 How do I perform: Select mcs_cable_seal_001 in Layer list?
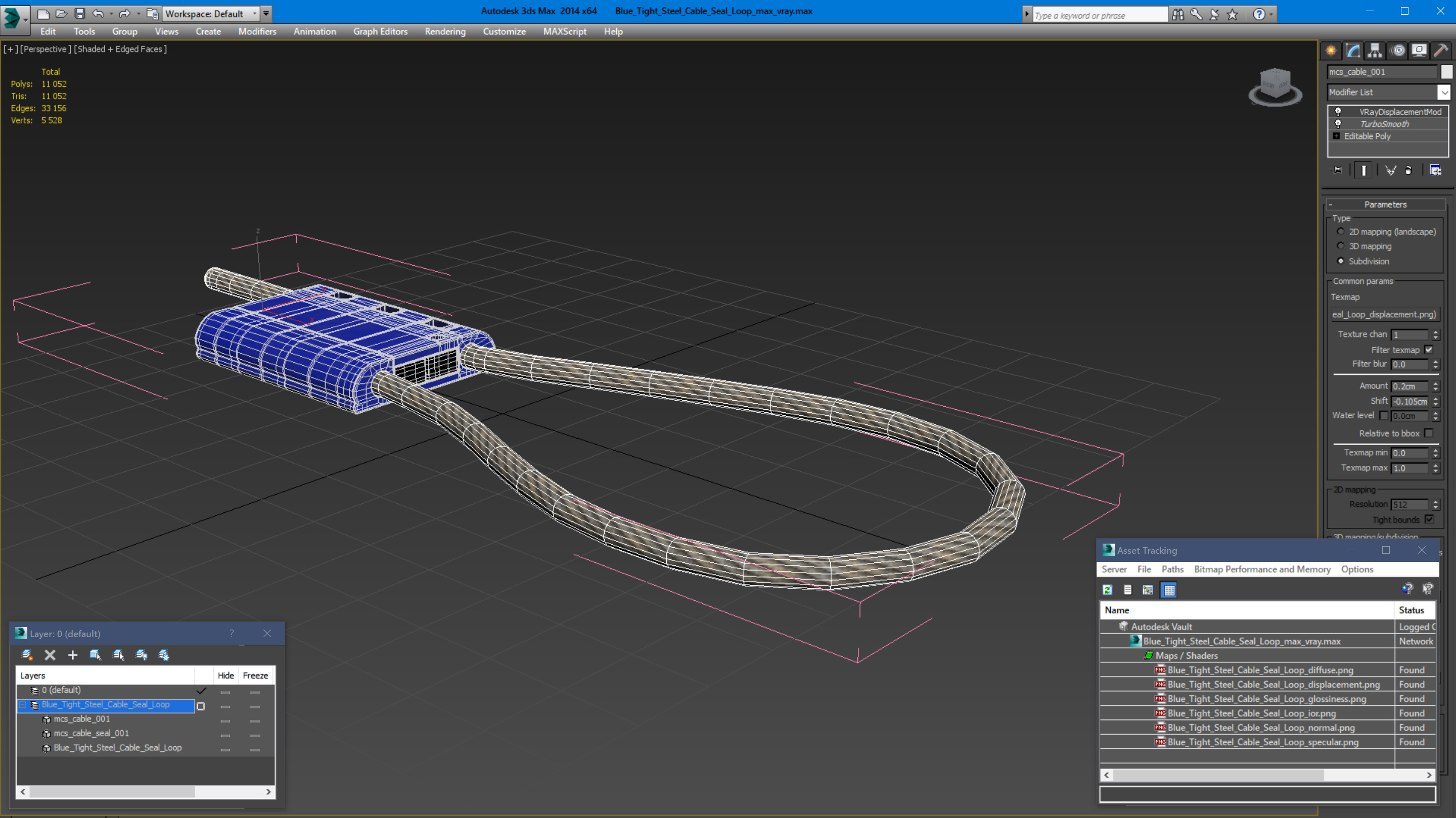click(x=91, y=733)
